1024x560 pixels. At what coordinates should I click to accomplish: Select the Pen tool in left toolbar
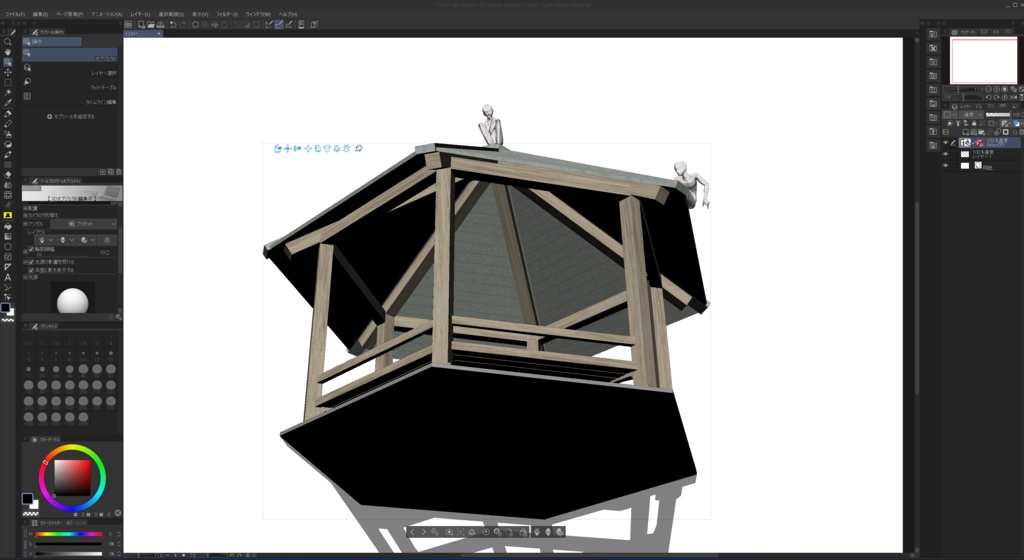click(8, 114)
